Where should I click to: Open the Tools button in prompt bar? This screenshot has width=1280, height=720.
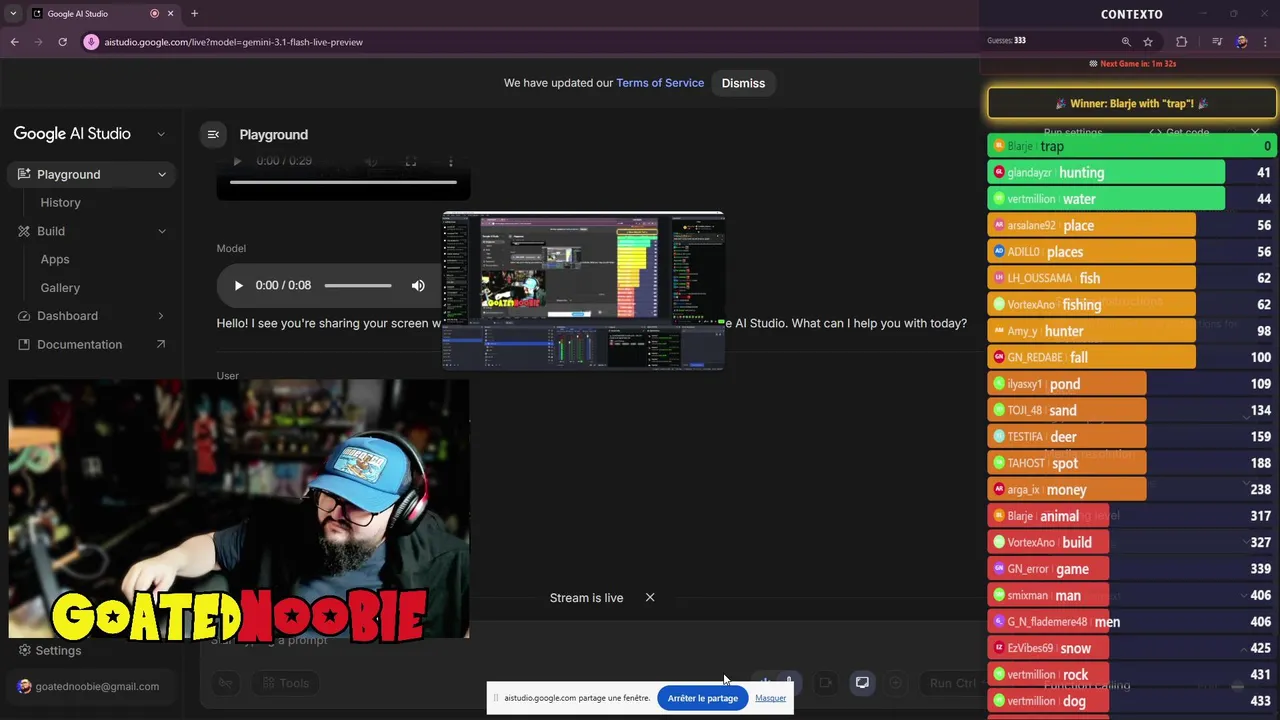285,683
